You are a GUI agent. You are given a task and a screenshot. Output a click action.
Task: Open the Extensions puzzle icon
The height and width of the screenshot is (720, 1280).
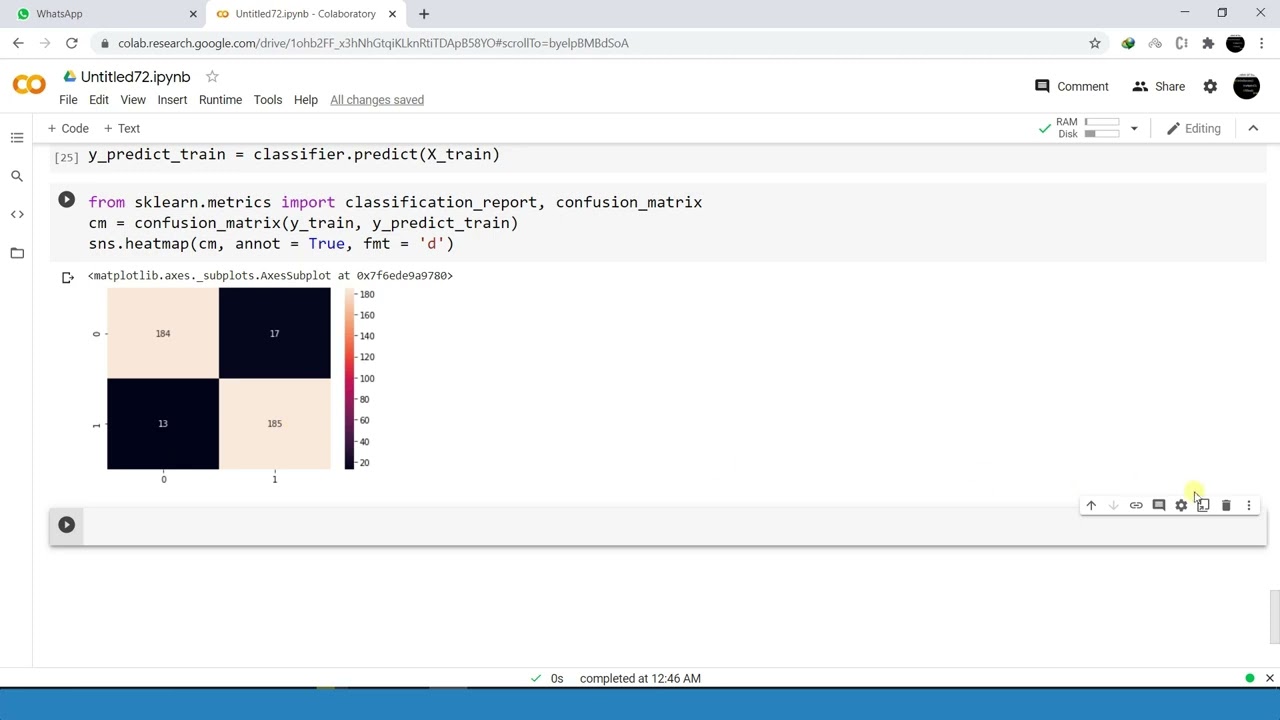[x=1208, y=43]
